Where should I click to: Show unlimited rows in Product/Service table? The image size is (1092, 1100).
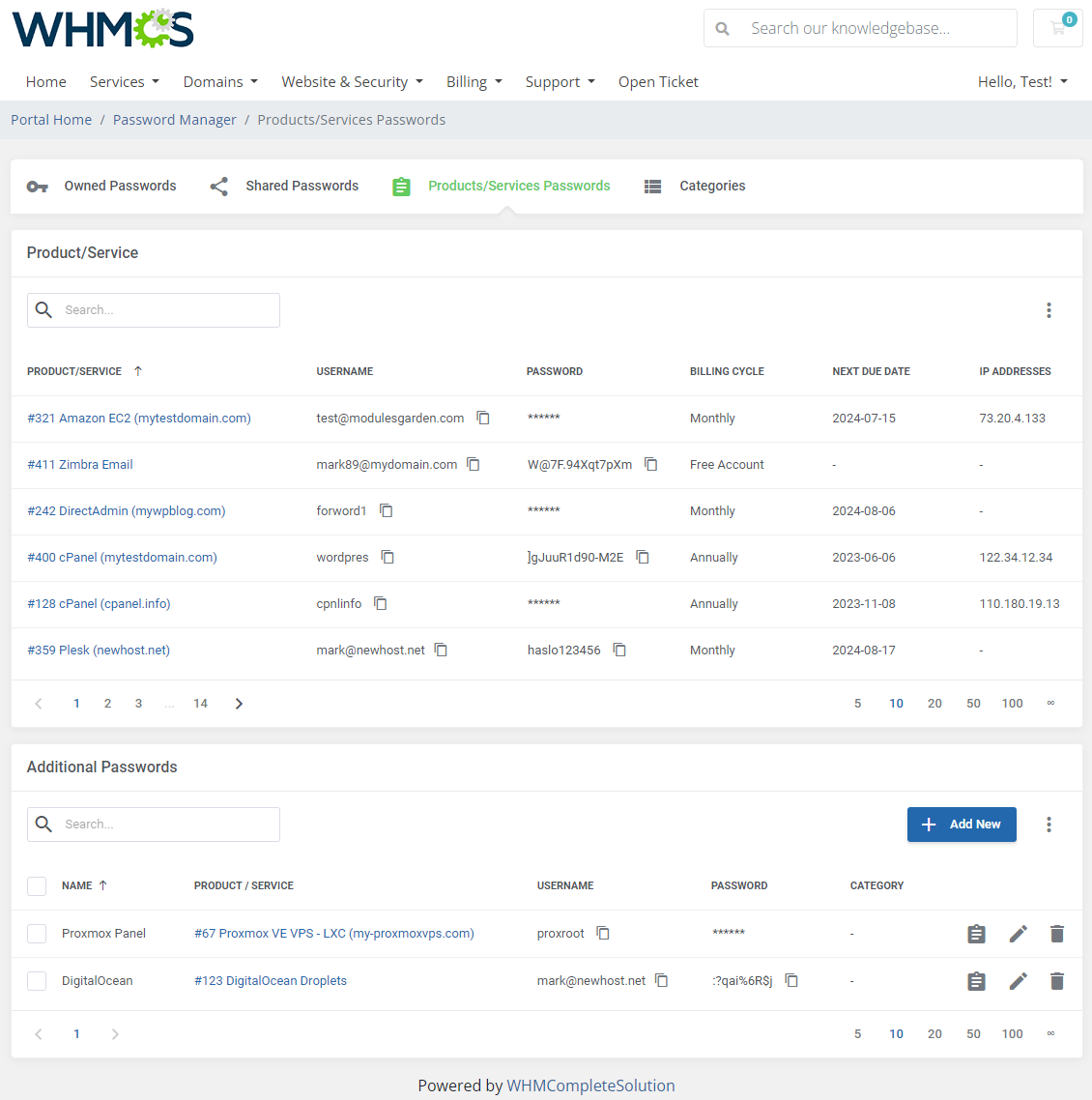1050,703
